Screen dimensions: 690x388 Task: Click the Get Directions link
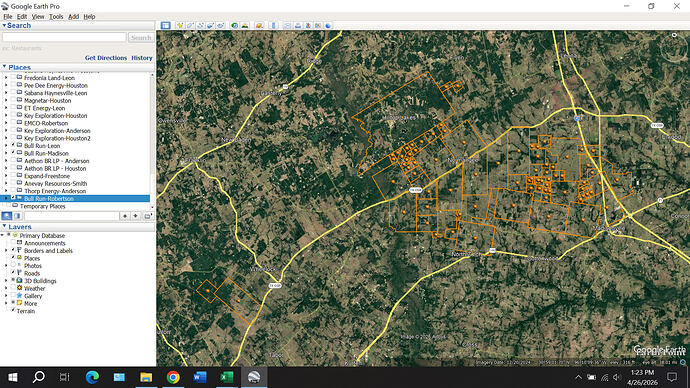[x=106, y=58]
